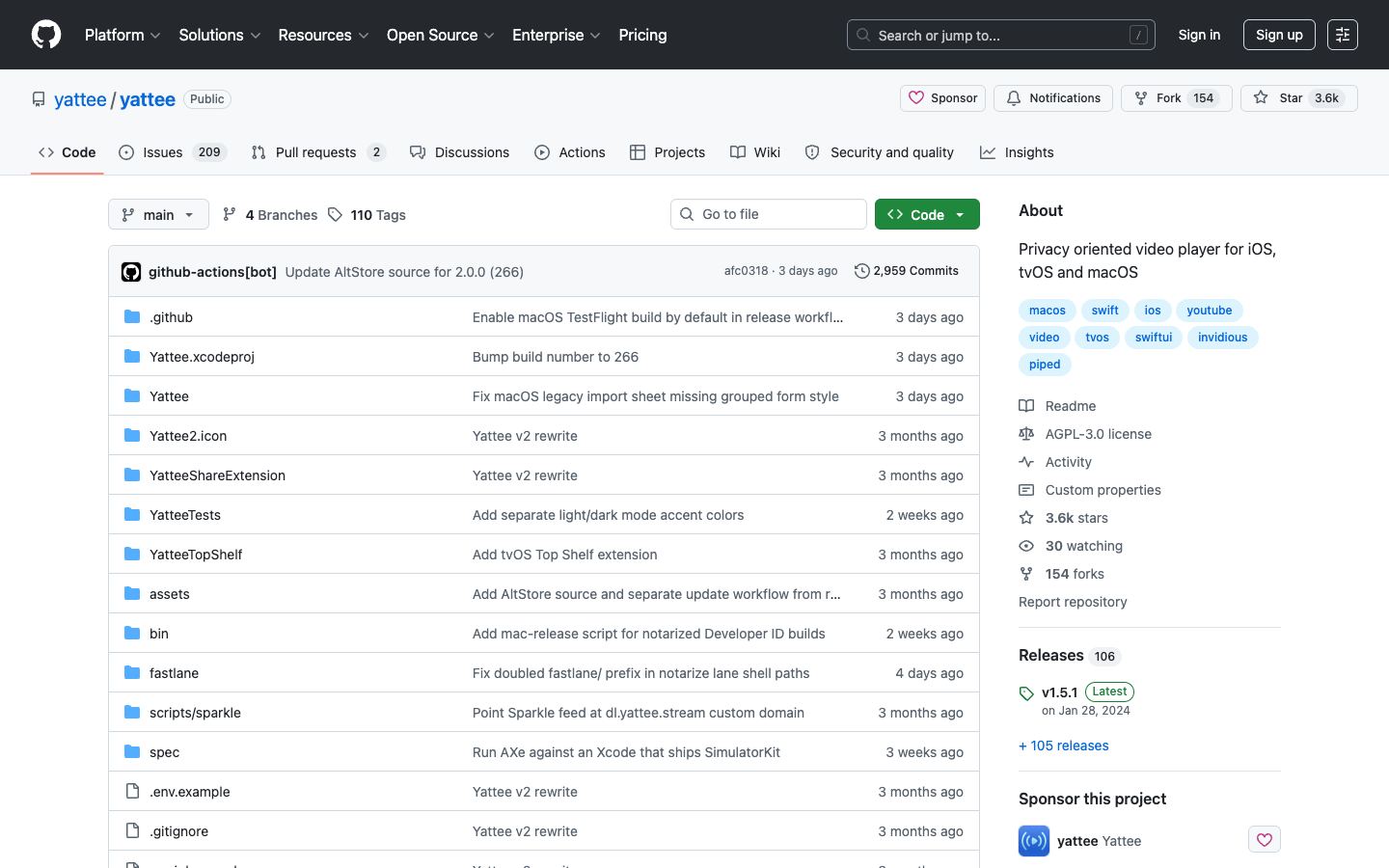Click the pulse icon beside Activity
Screen dimensions: 1389x868
pyautogui.click(x=1026, y=462)
